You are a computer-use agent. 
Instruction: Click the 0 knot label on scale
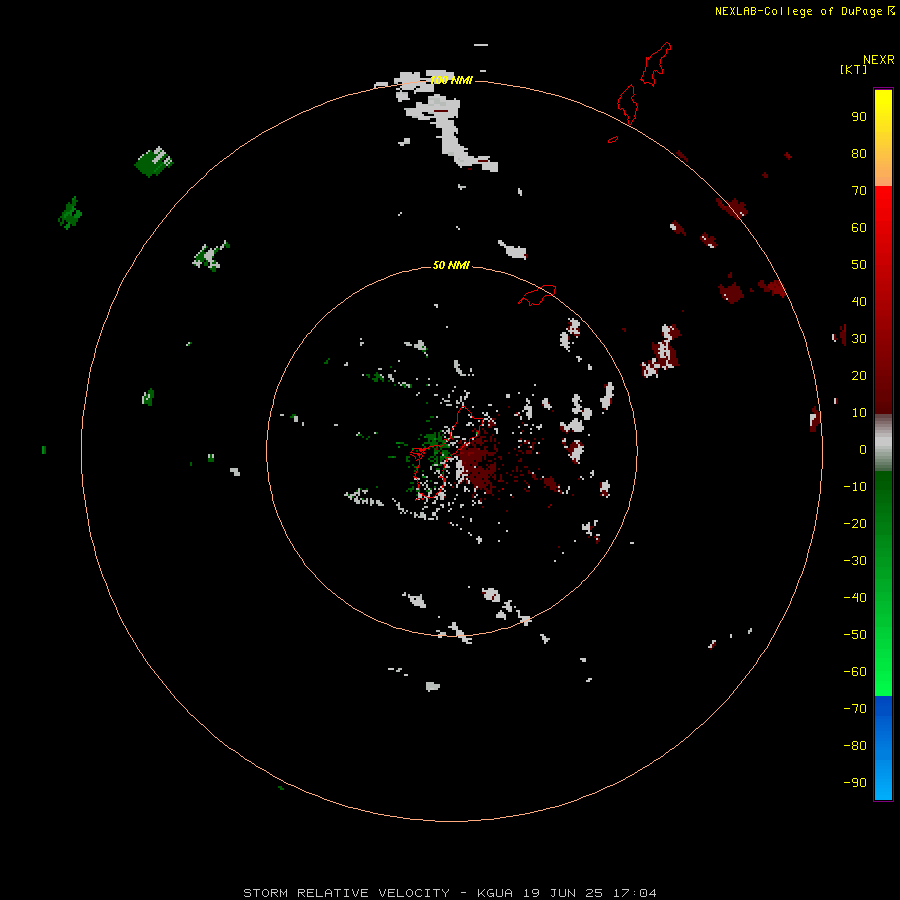click(863, 449)
